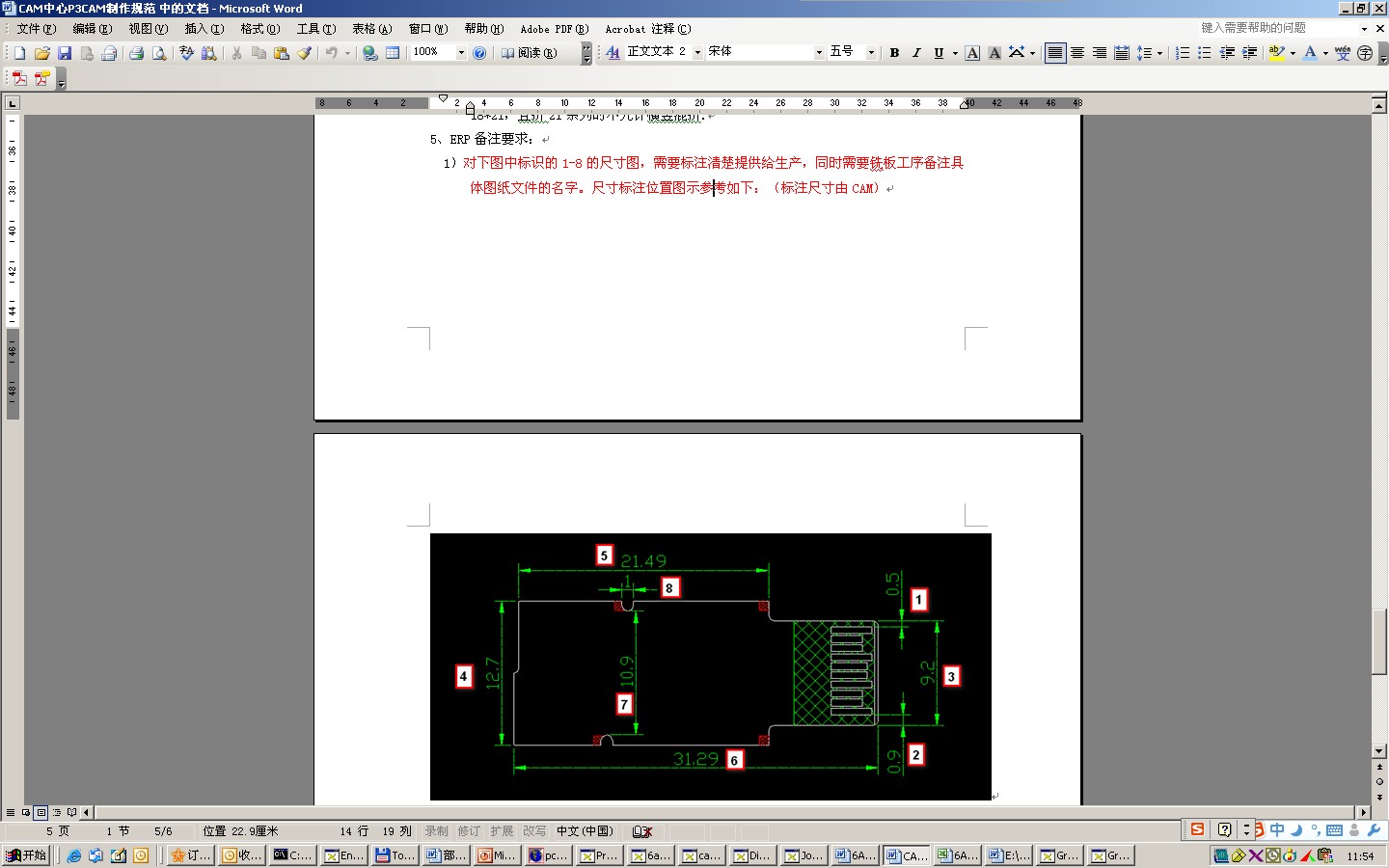Open the 编辑(E) menu
The height and width of the screenshot is (868, 1389).
click(93, 29)
